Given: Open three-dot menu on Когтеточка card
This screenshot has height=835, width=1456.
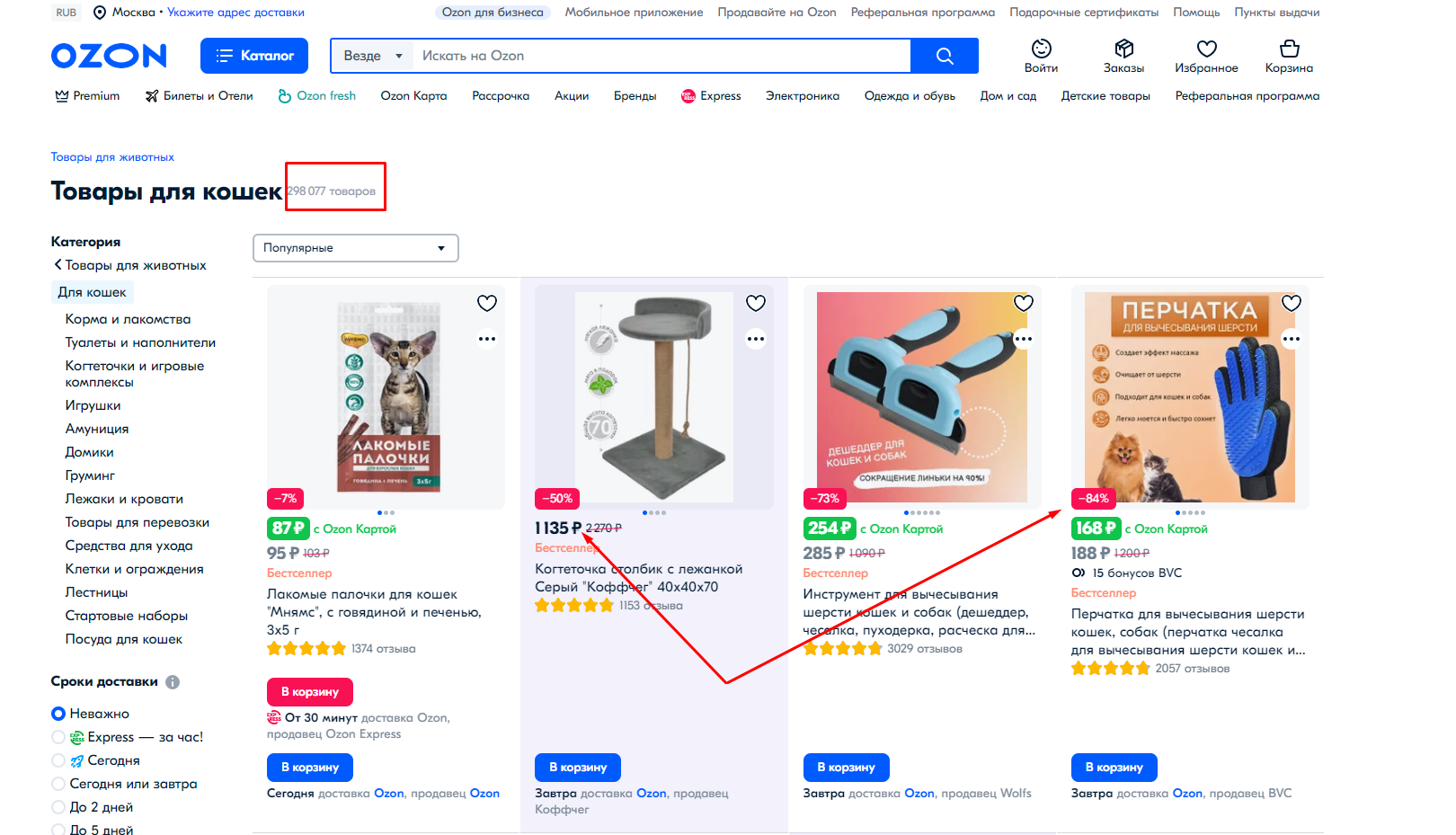Looking at the screenshot, I should coord(756,339).
